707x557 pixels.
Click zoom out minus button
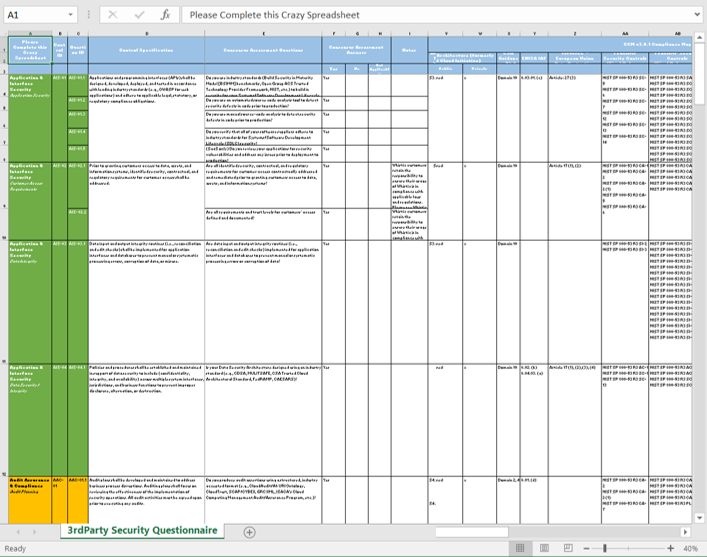(586, 548)
